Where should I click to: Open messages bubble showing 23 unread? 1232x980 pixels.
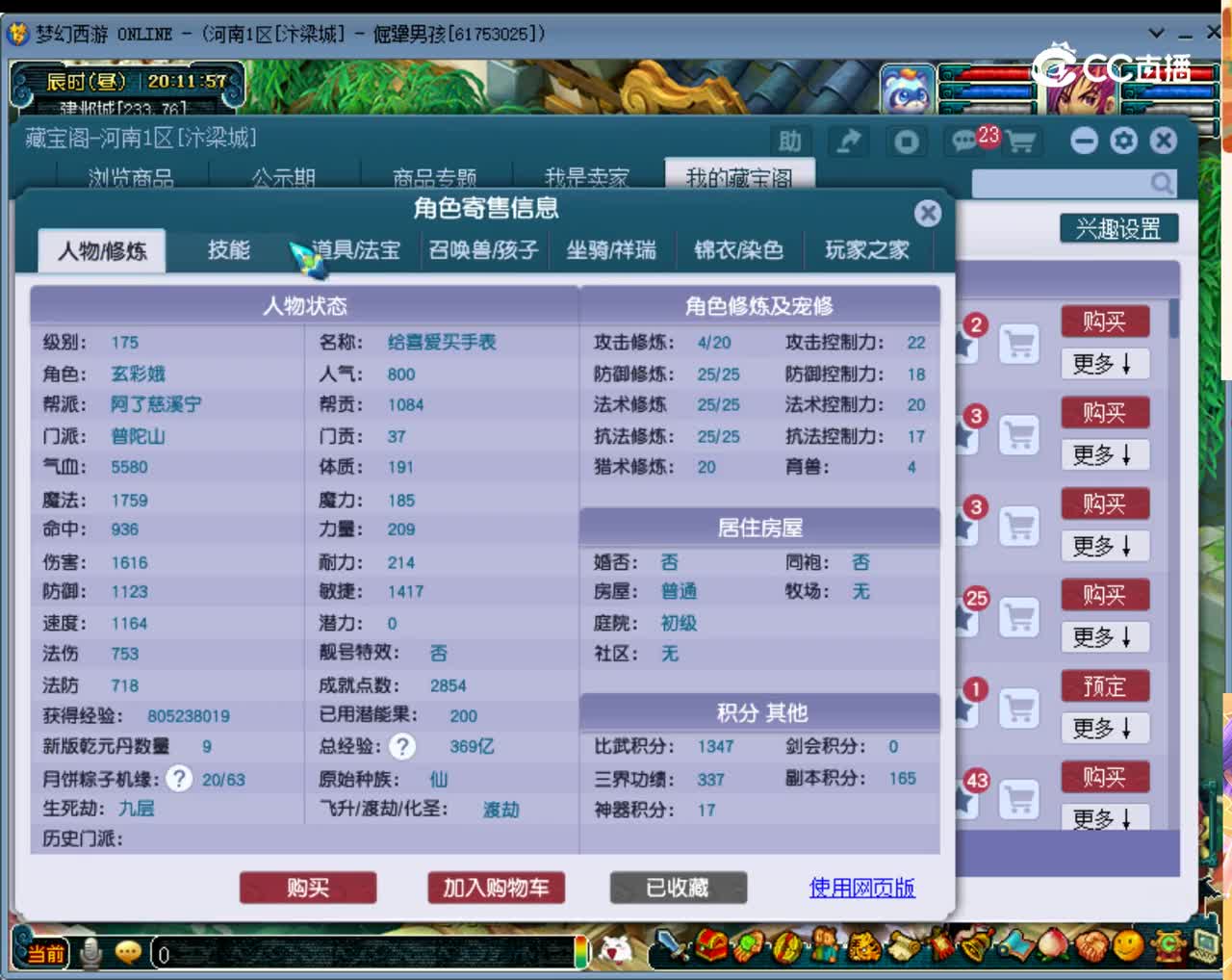967,142
